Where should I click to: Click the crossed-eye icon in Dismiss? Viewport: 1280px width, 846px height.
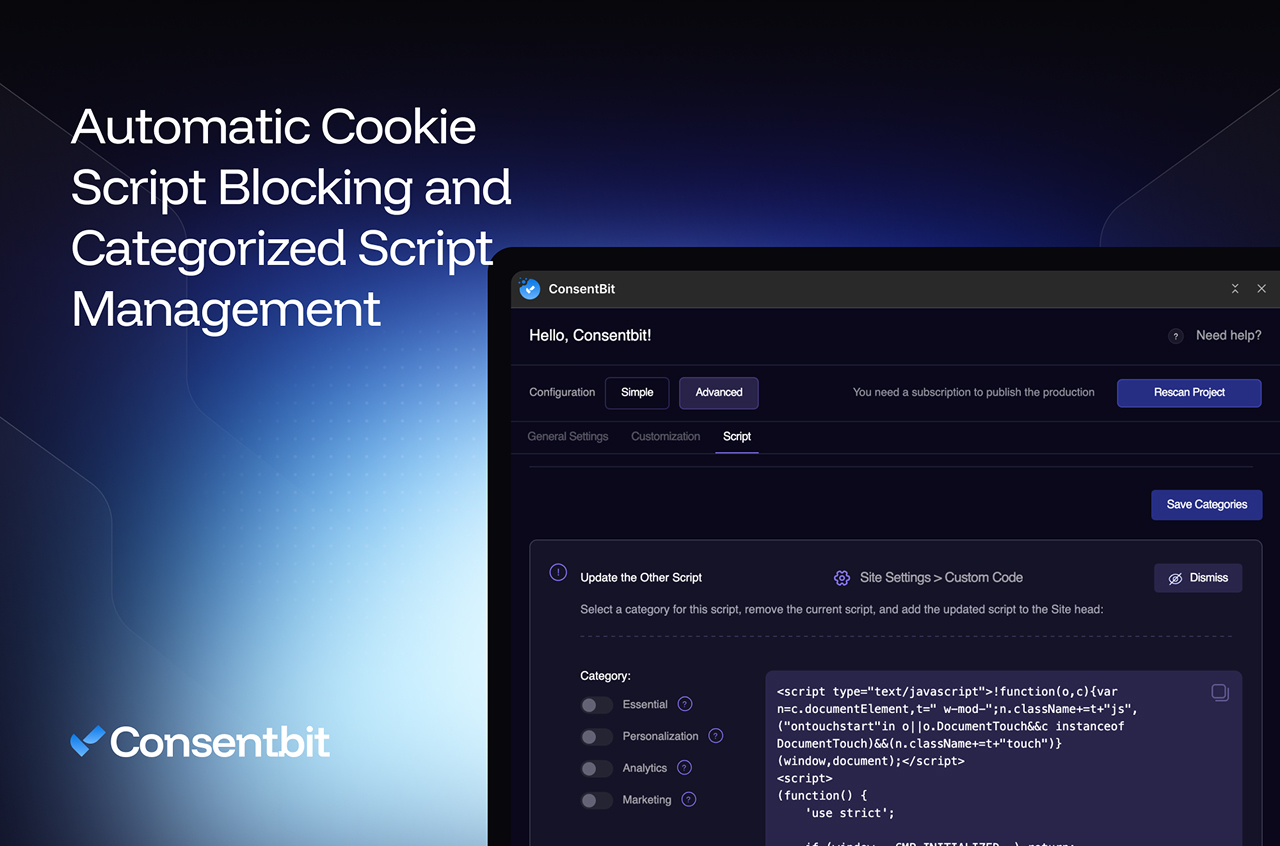[x=1176, y=578]
